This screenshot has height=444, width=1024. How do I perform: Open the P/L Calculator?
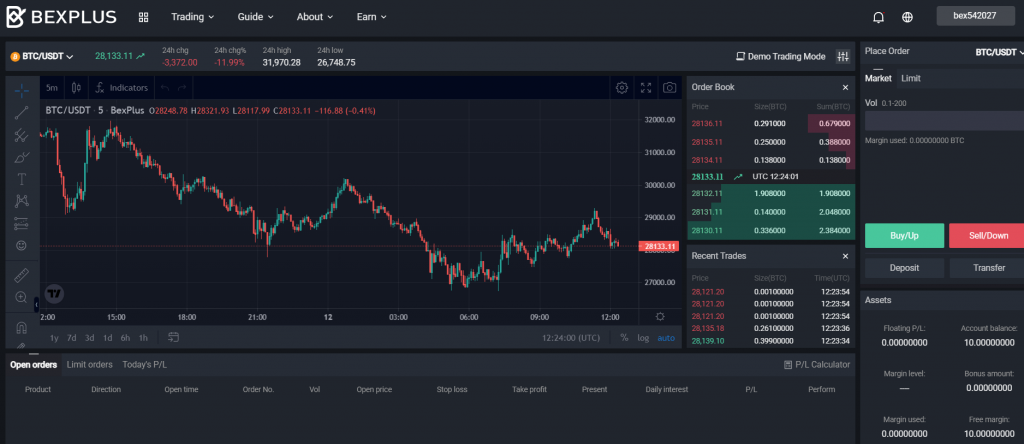tap(817, 364)
